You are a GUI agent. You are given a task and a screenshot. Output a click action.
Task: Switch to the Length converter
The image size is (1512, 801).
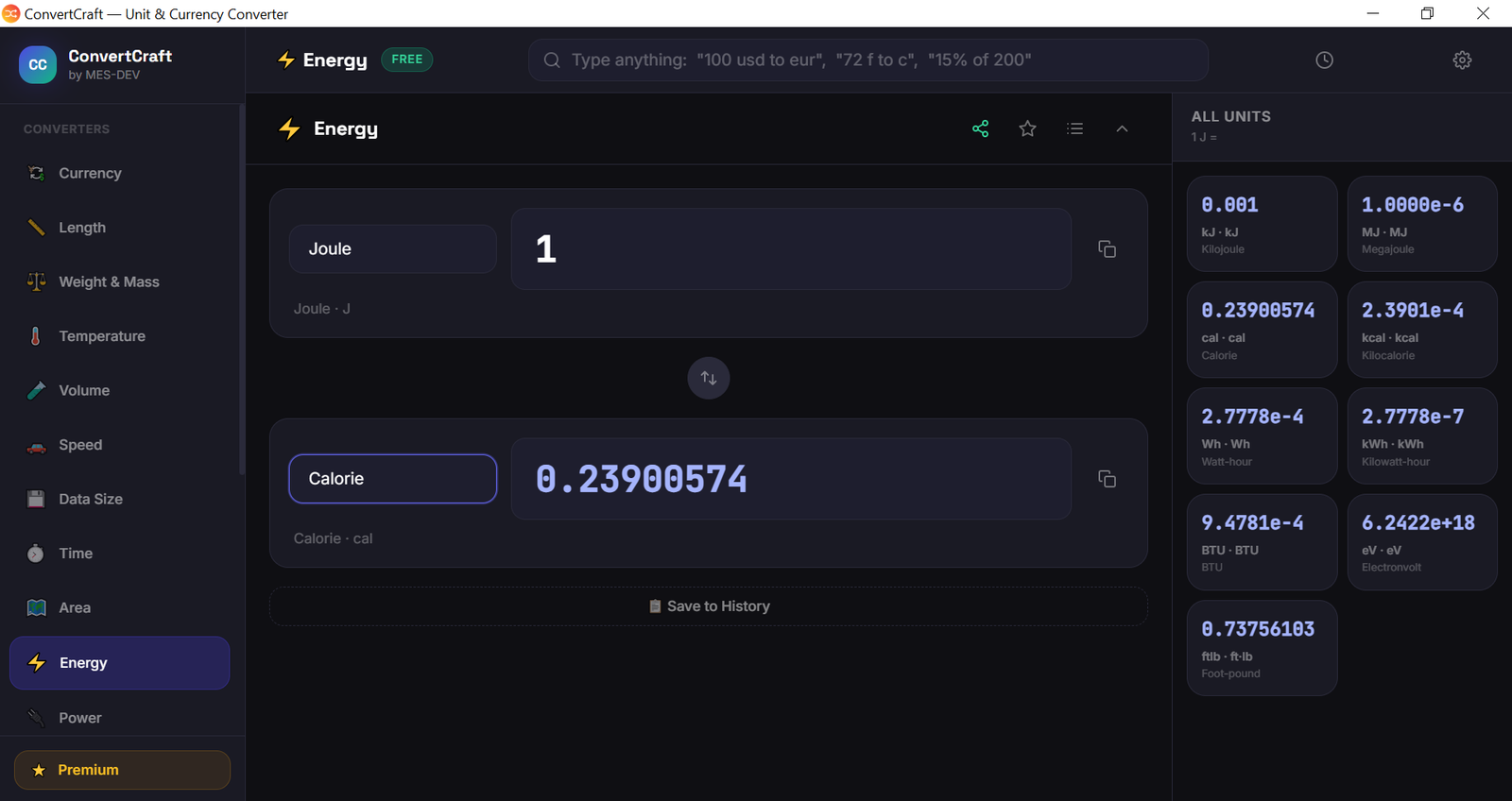120,228
